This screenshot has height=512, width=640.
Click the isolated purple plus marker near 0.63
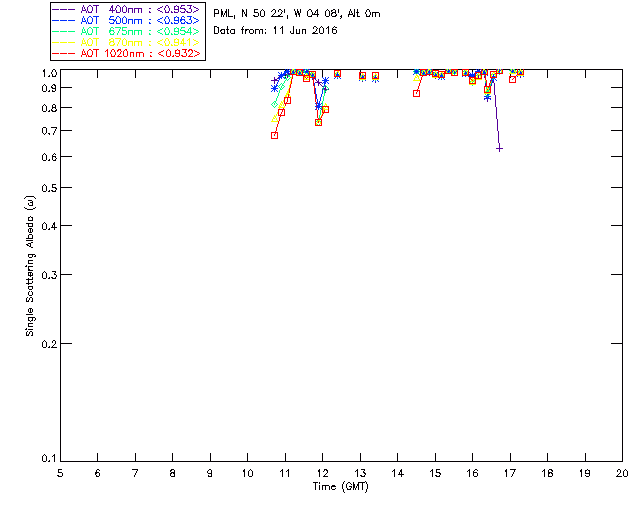(499, 149)
